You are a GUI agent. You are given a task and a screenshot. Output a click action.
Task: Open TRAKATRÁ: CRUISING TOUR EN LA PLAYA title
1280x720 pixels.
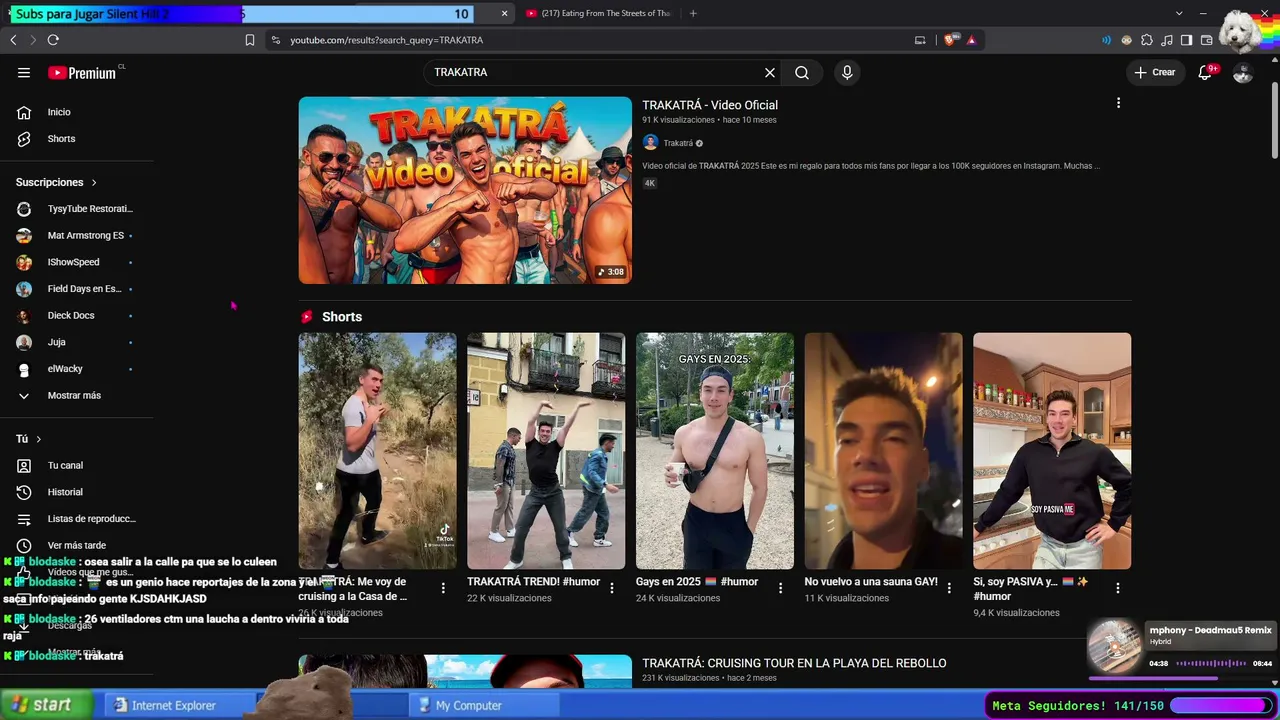[x=794, y=663]
